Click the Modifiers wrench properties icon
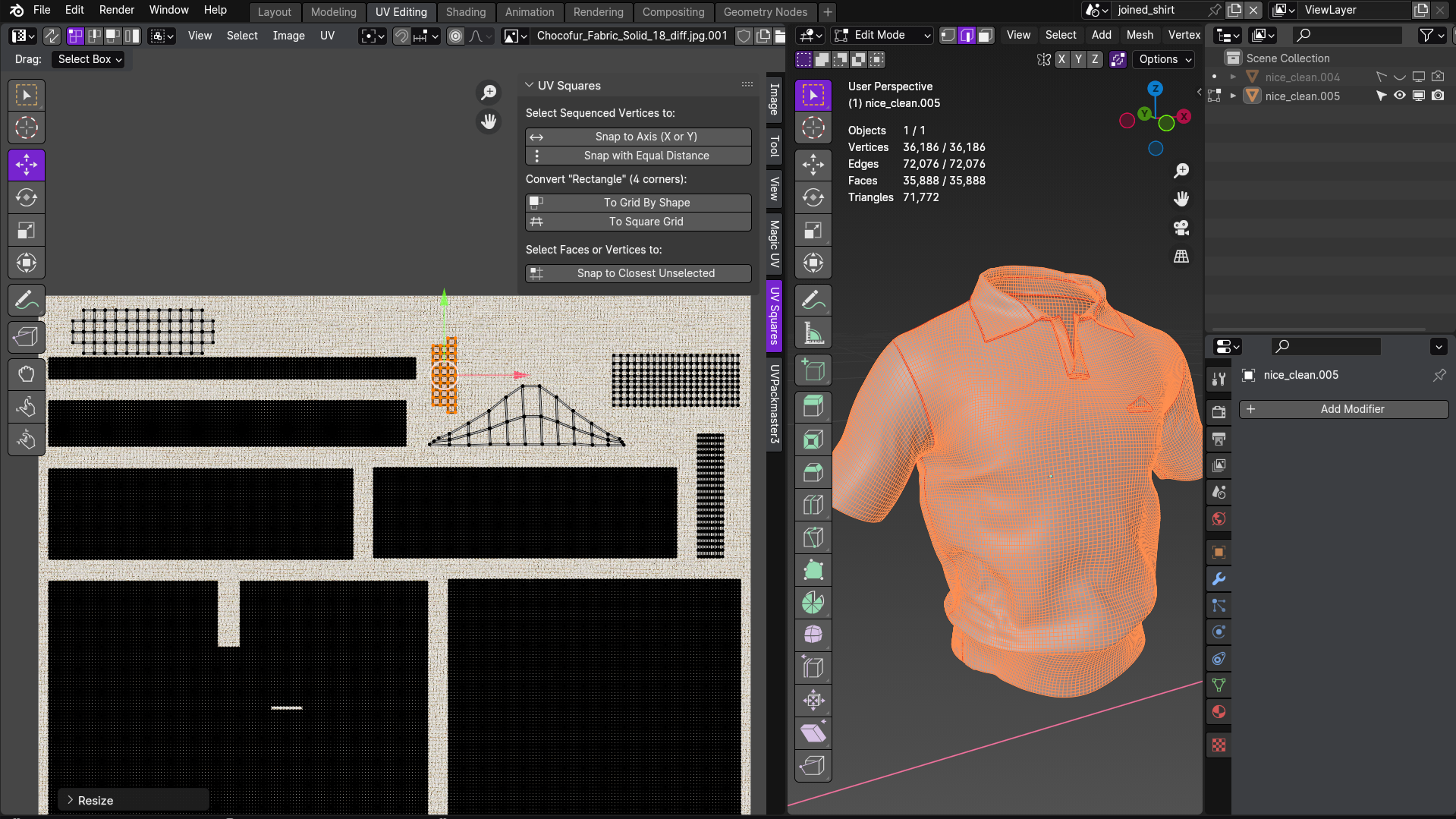The height and width of the screenshot is (819, 1456). click(1219, 579)
